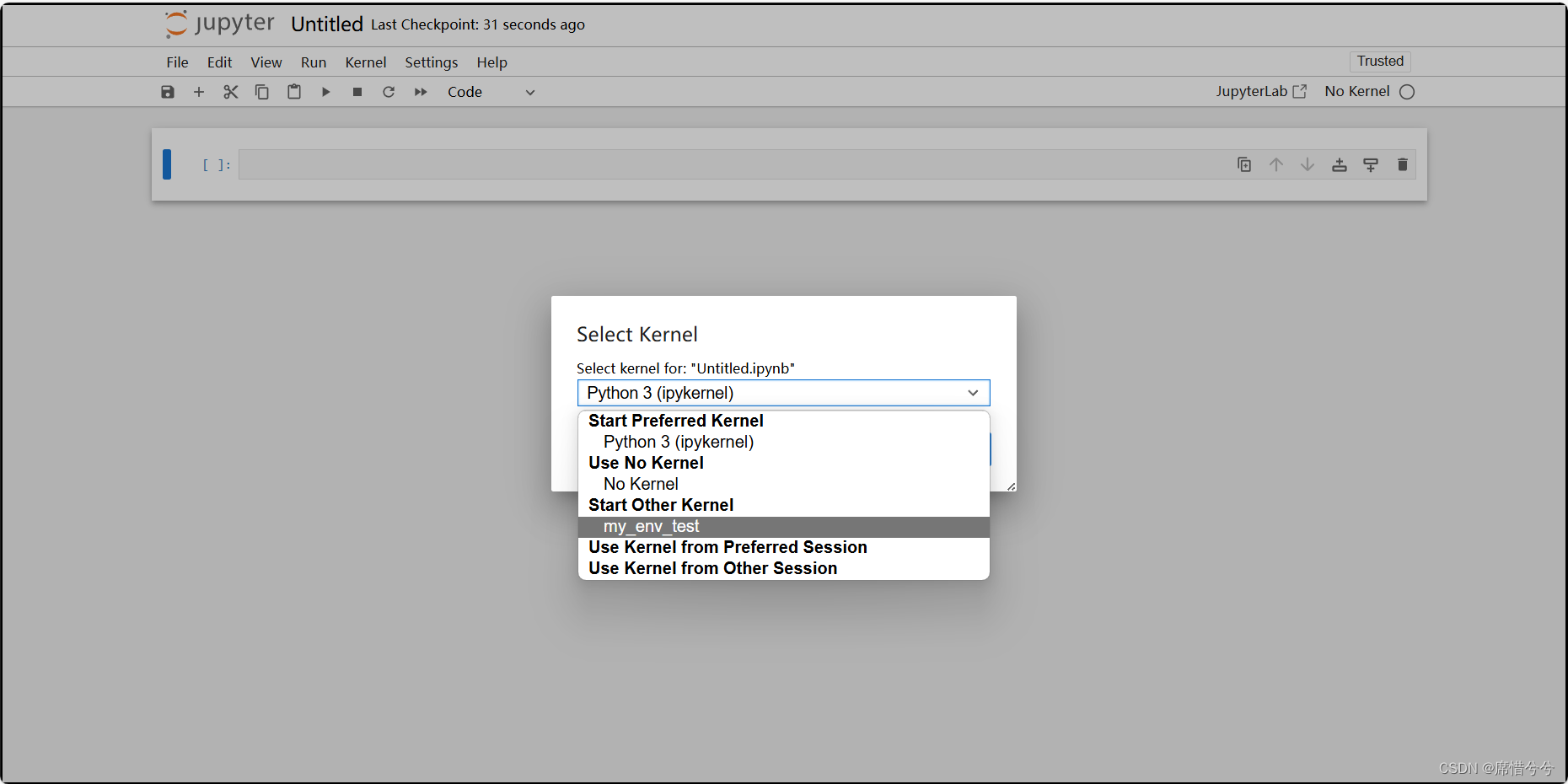
Task: Click the Start Preferred Kernel group header
Action: tap(676, 421)
